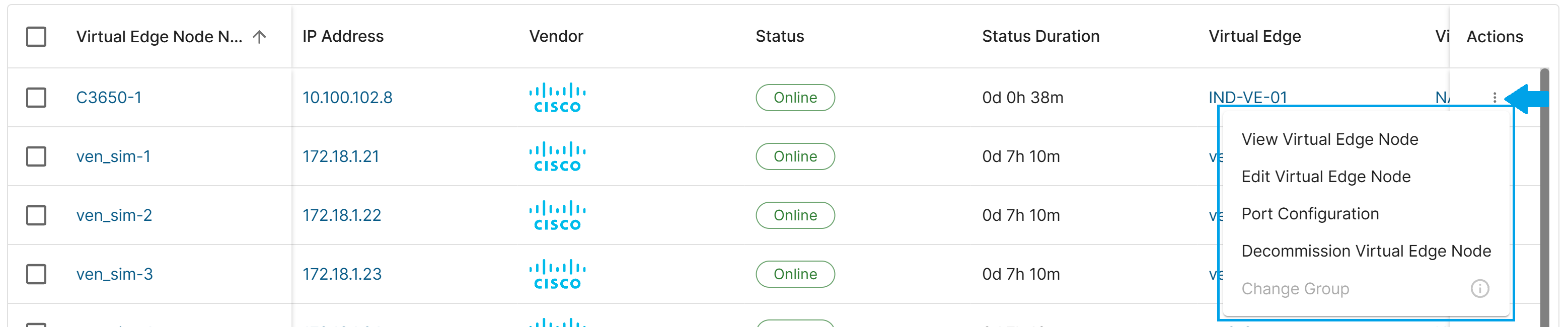Image resolution: width=1568 pixels, height=327 pixels.
Task: Click the IP address 172.18.1.21
Action: 341,156
